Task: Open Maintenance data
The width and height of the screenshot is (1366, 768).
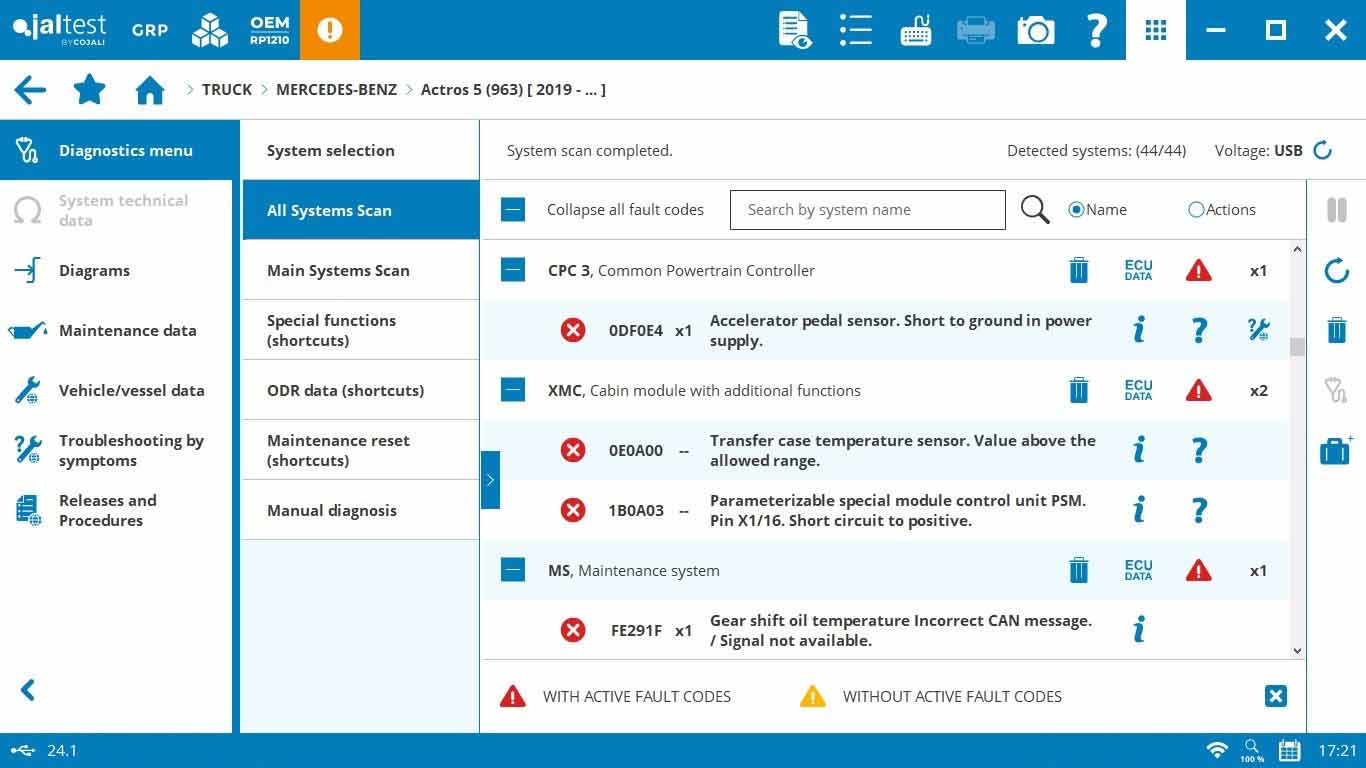Action: pyautogui.click(x=116, y=330)
